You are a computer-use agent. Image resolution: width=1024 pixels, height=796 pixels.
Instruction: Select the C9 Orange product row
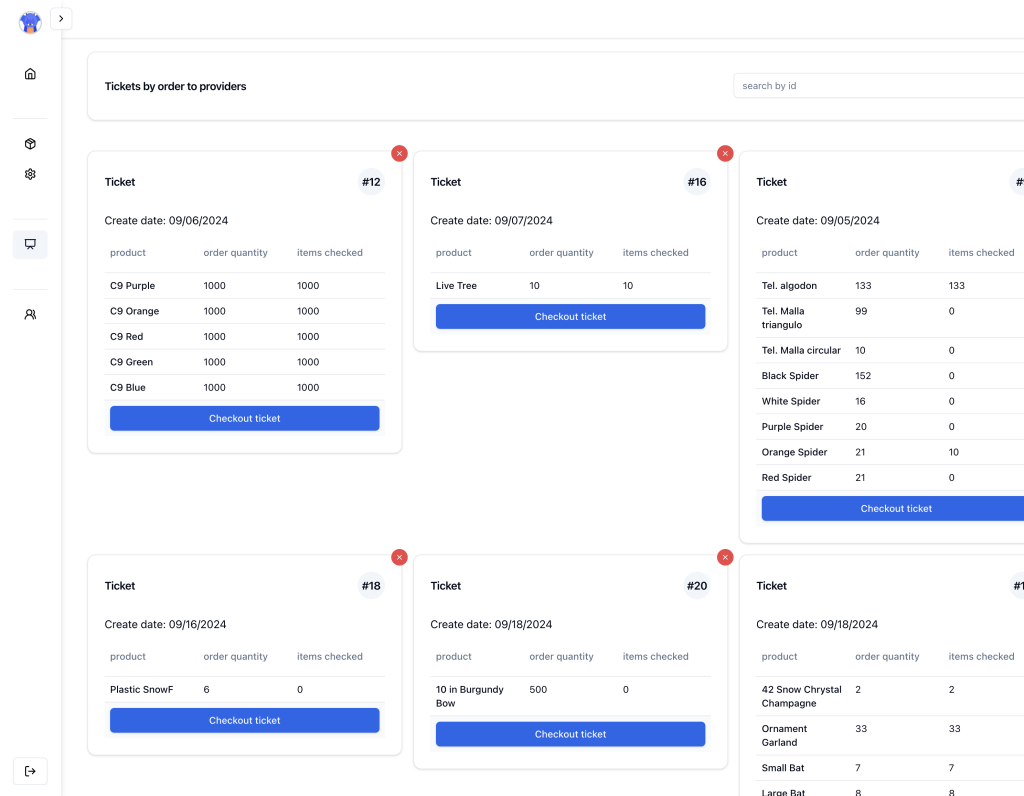pos(244,311)
